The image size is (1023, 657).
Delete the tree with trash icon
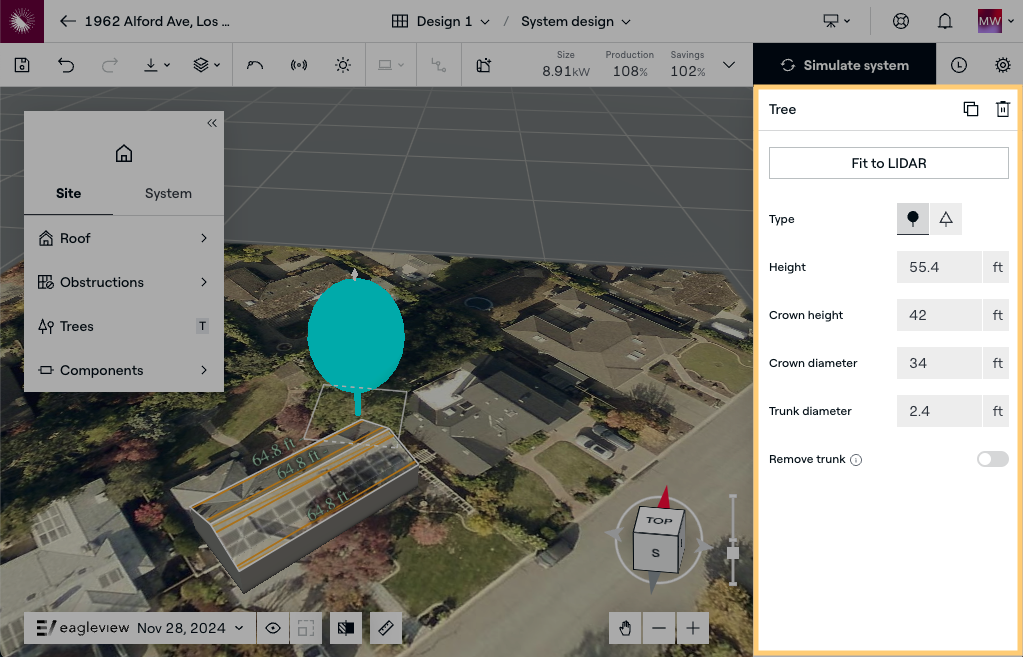click(1002, 109)
